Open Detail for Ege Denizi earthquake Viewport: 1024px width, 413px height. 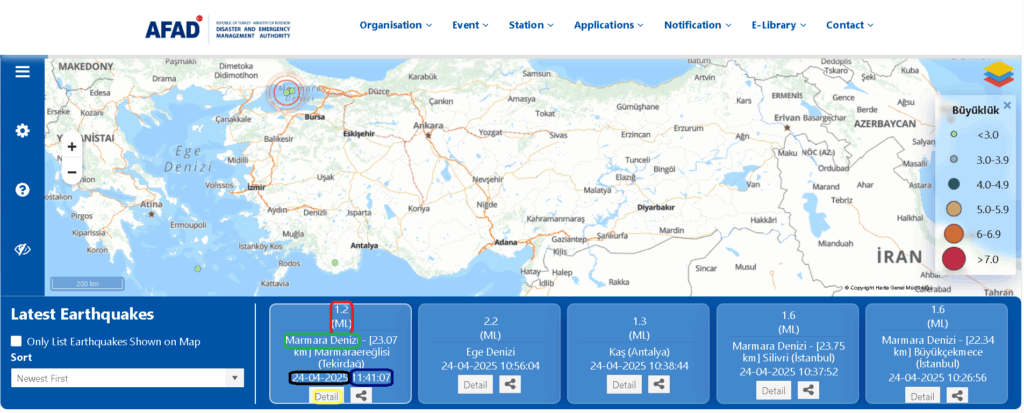coord(475,384)
